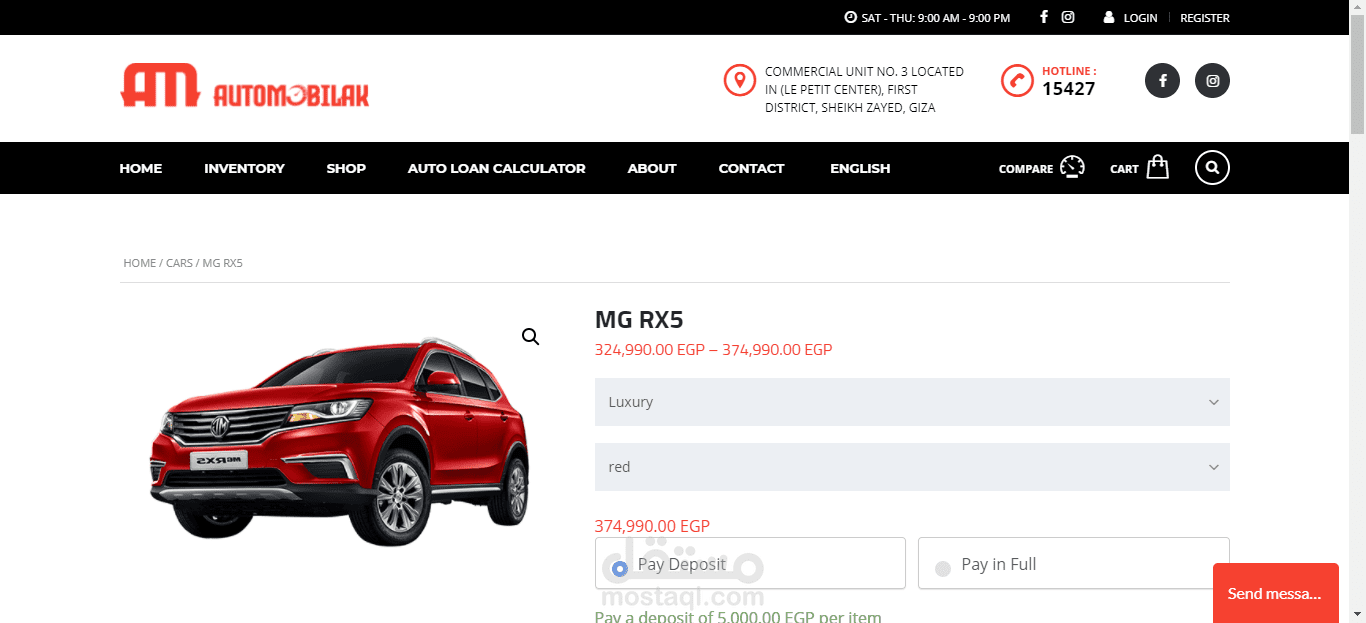Click the Compare link text
Image resolution: width=1366 pixels, height=623 pixels.
point(1026,169)
